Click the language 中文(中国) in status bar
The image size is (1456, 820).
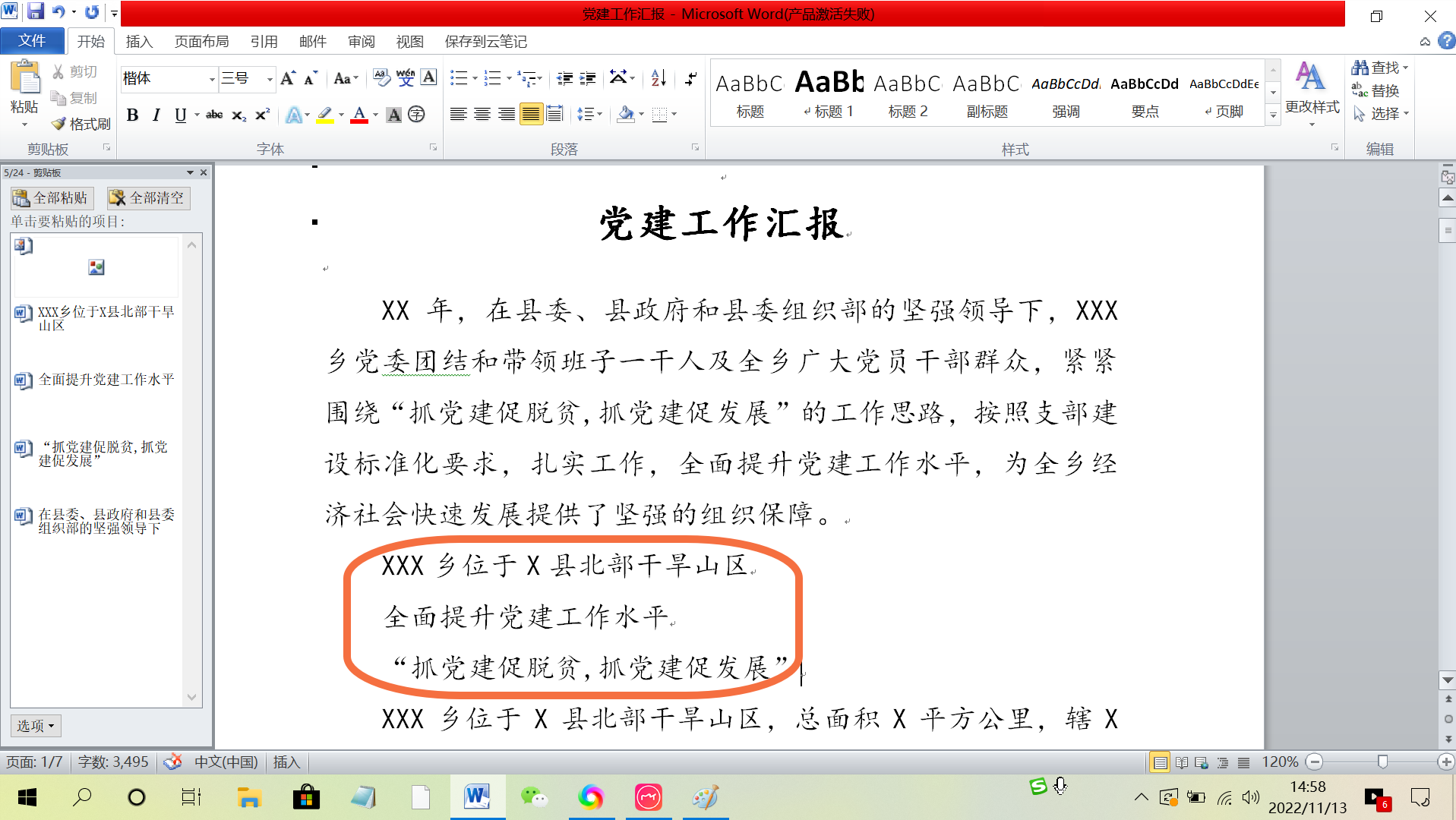pos(226,762)
